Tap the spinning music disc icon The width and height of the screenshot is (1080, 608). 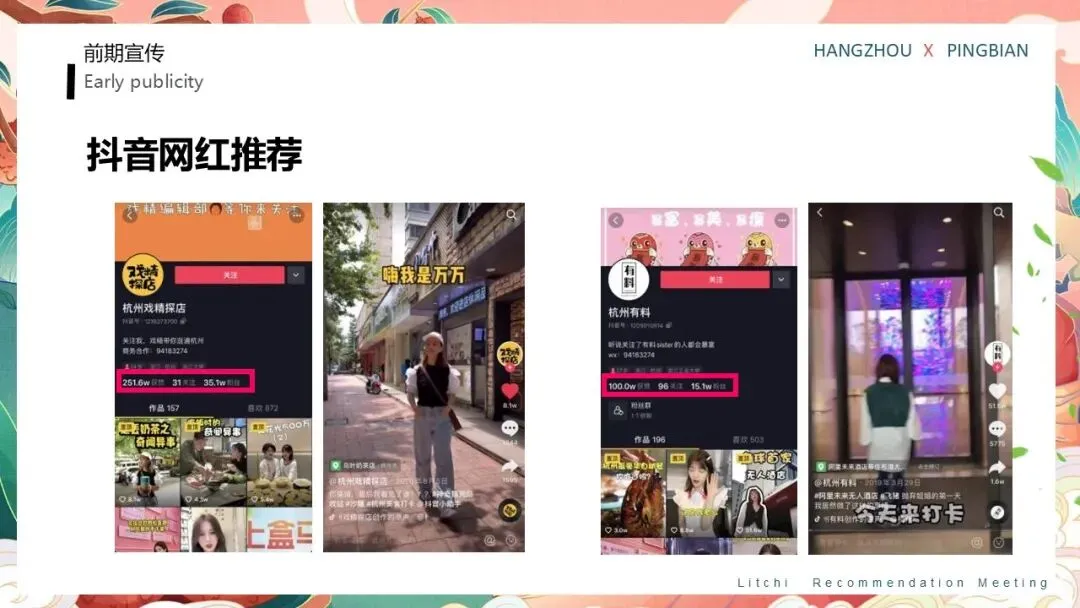(x=509, y=508)
